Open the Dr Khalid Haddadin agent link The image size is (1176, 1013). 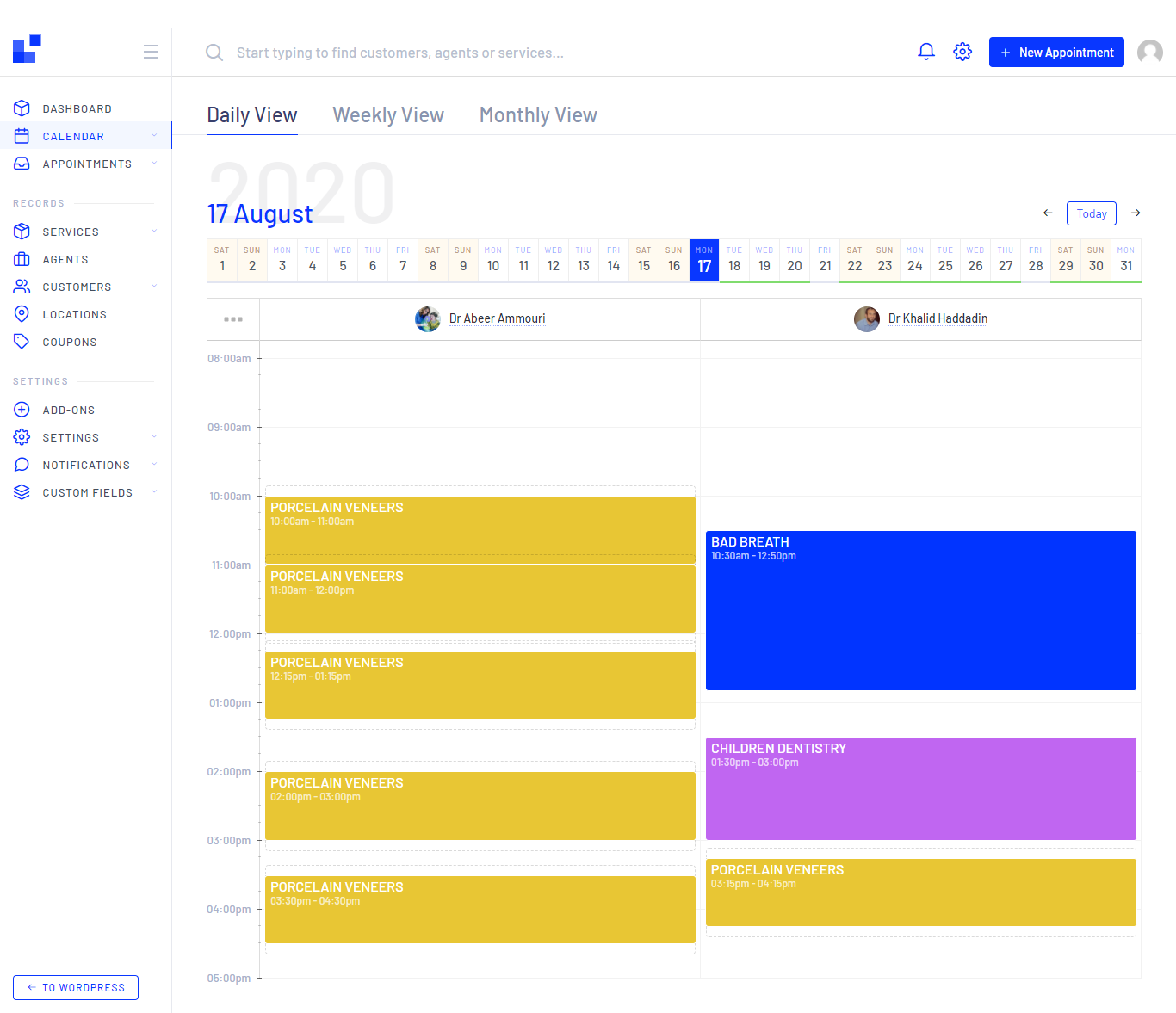[x=937, y=318]
